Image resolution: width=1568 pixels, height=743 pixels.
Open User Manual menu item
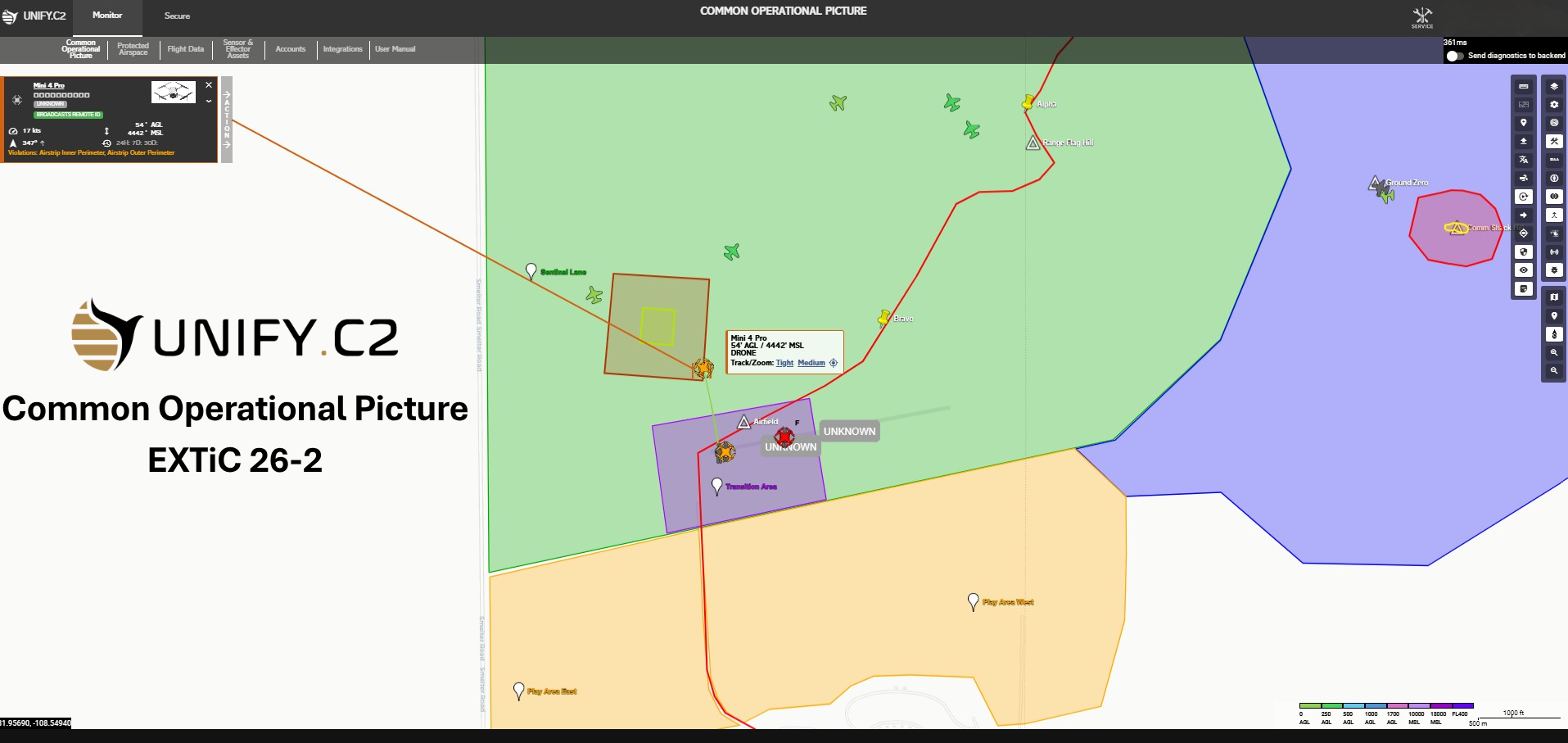395,49
